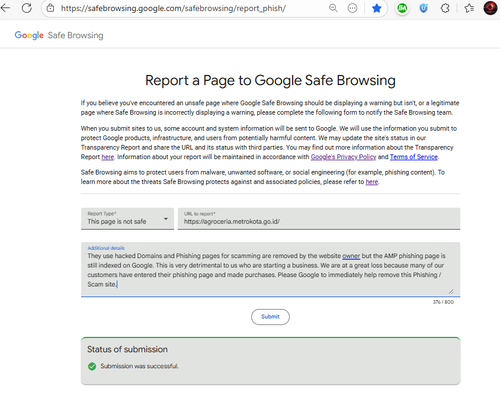Open the green circular extension icon
500x400 pixels.
click(x=402, y=8)
